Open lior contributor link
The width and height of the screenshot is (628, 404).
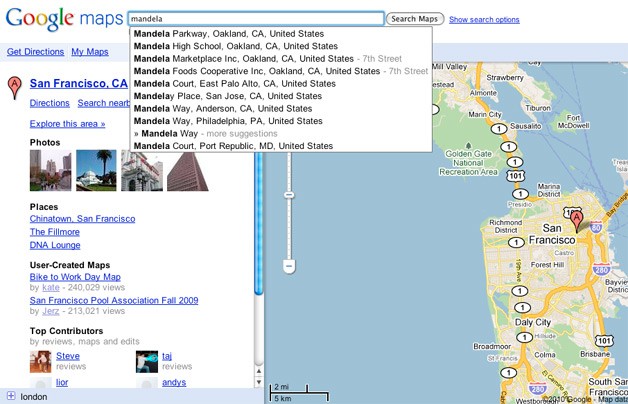[62, 382]
